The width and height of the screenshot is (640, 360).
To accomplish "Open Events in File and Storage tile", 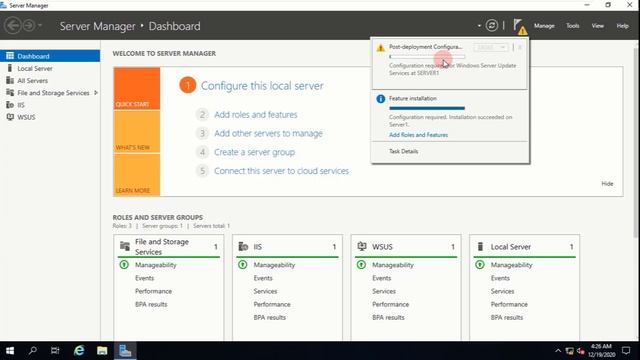I will click(x=144, y=278).
